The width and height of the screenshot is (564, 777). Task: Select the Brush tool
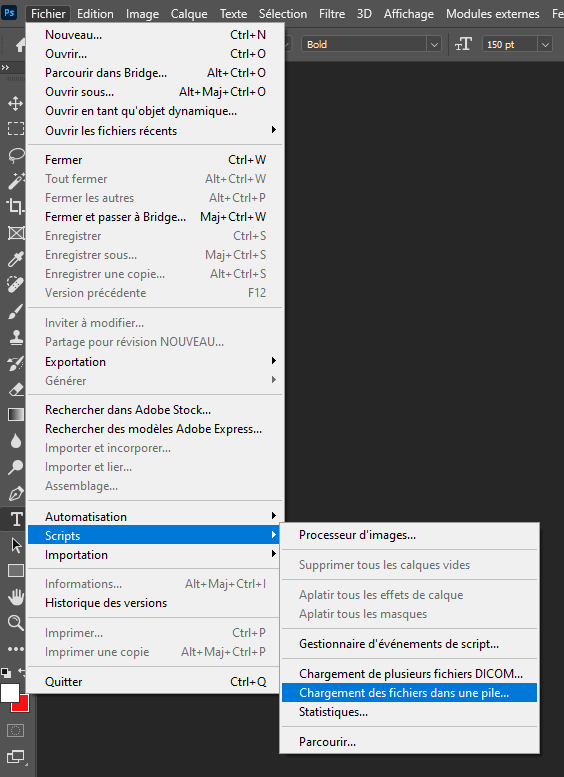pyautogui.click(x=15, y=311)
